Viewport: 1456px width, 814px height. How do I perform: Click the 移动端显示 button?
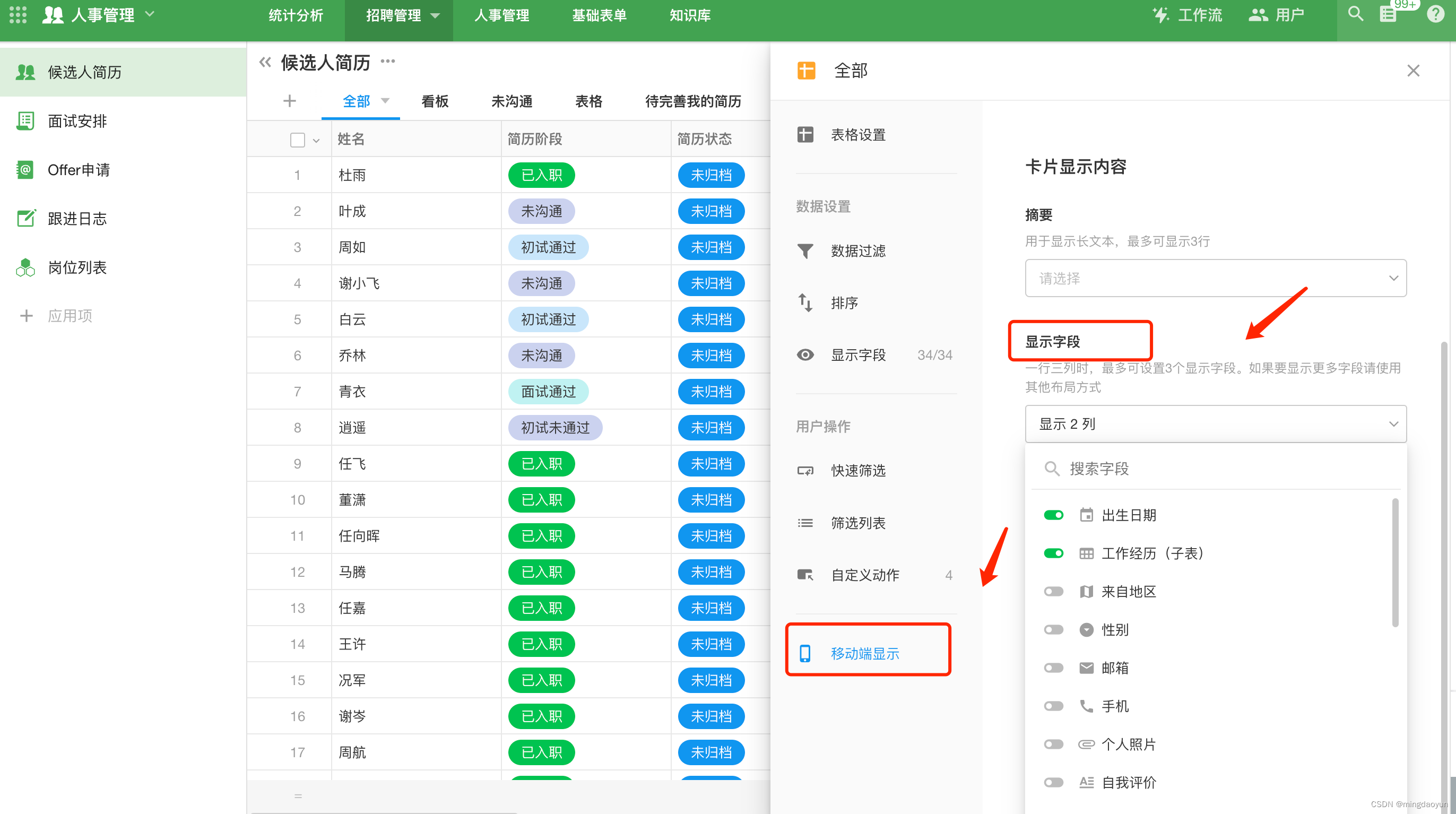[866, 653]
